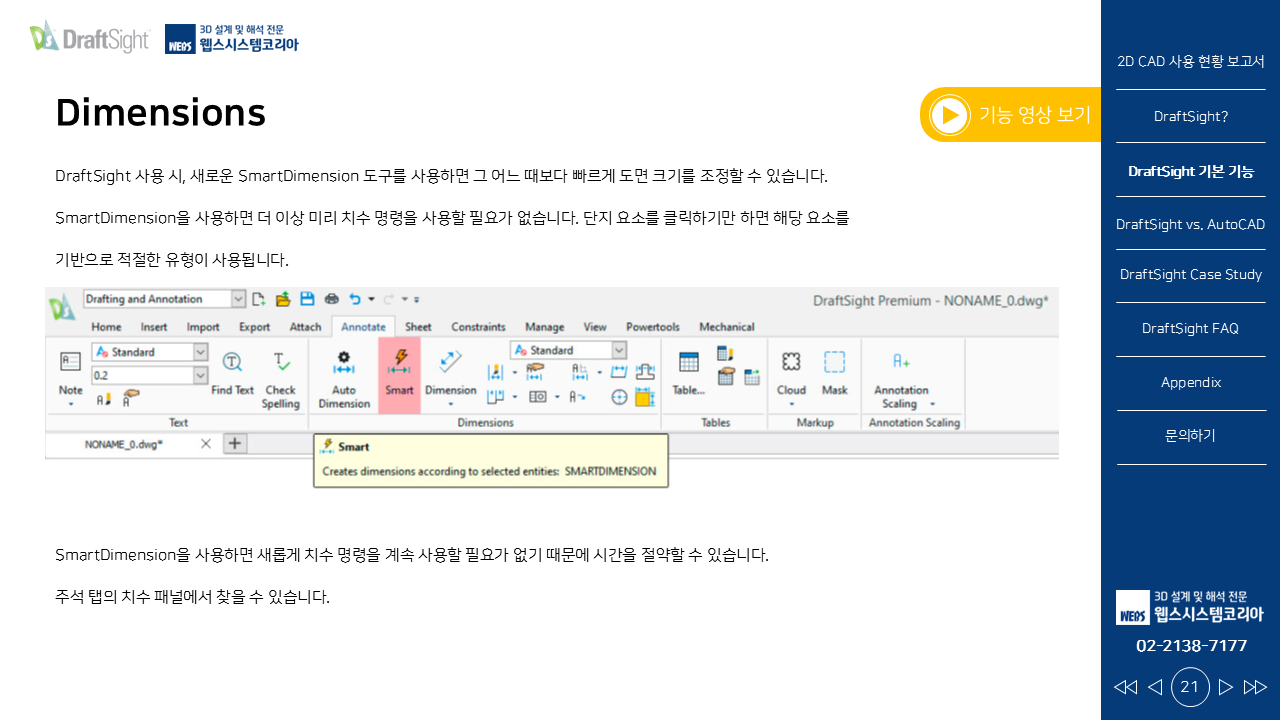The width and height of the screenshot is (1280, 720).
Task: Open the text height 0.2 dropdown
Action: (200, 375)
